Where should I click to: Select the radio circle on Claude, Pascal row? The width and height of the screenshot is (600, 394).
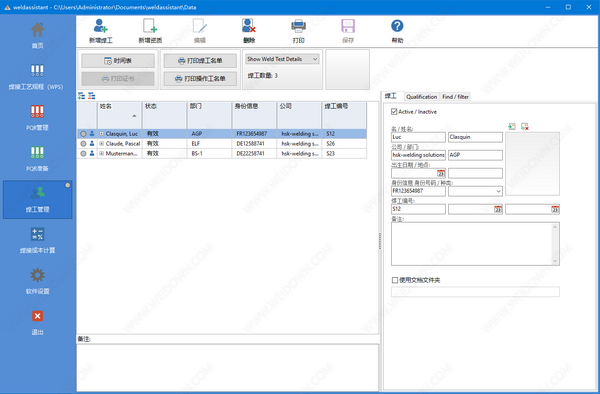(x=83, y=143)
